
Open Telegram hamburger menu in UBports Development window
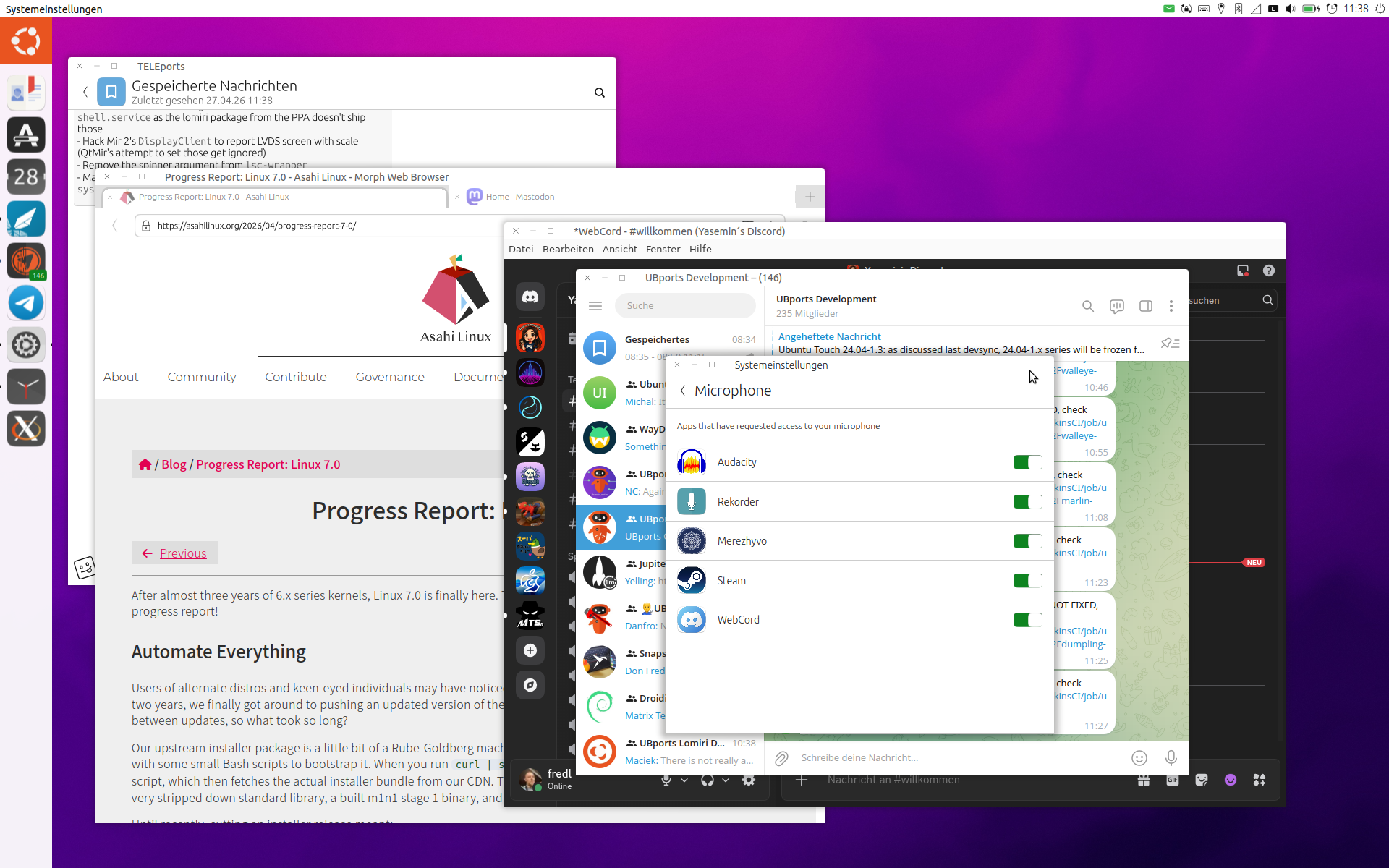click(595, 306)
